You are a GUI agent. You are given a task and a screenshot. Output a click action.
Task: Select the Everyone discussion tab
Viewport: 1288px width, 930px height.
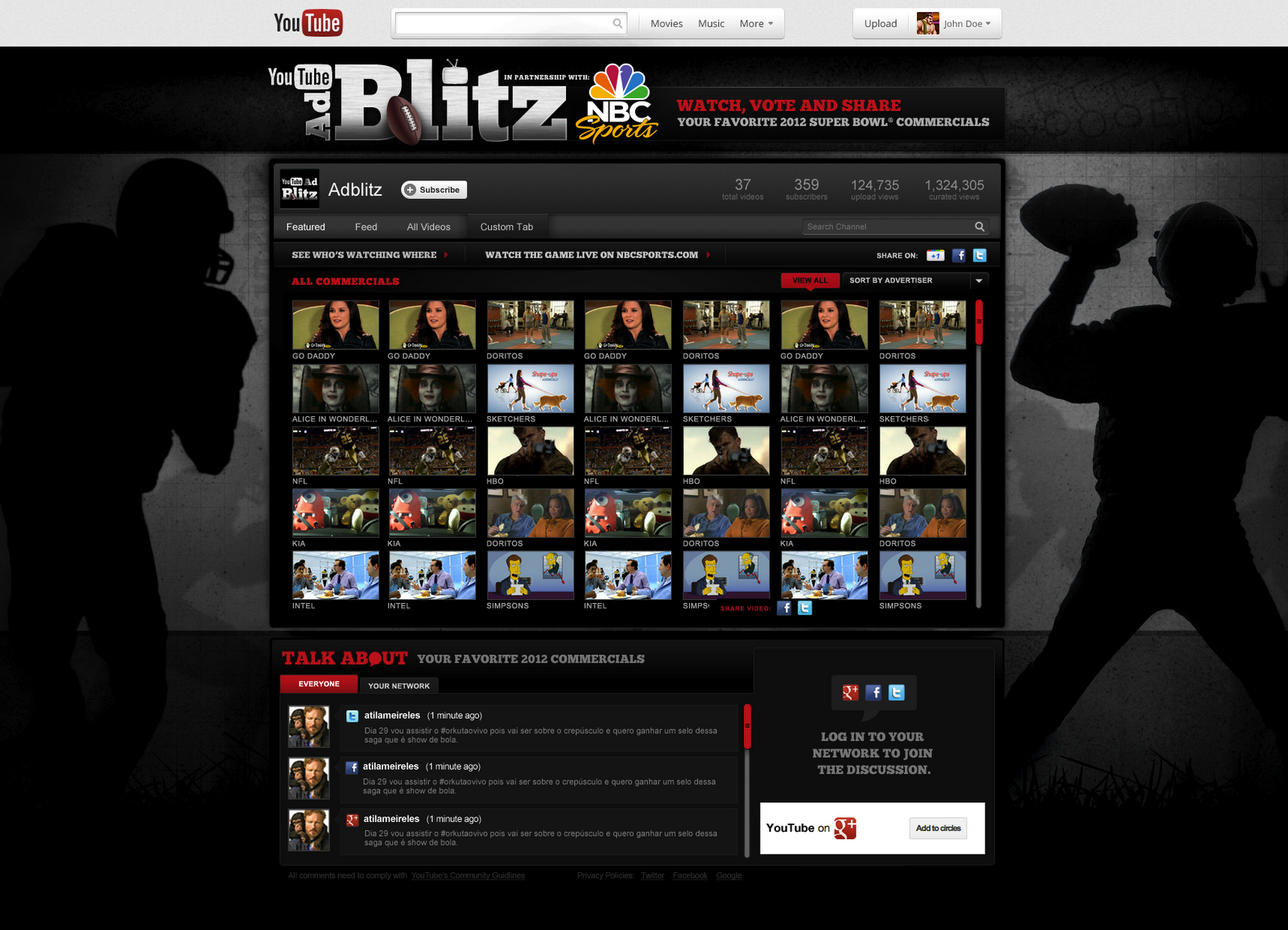[x=319, y=684]
